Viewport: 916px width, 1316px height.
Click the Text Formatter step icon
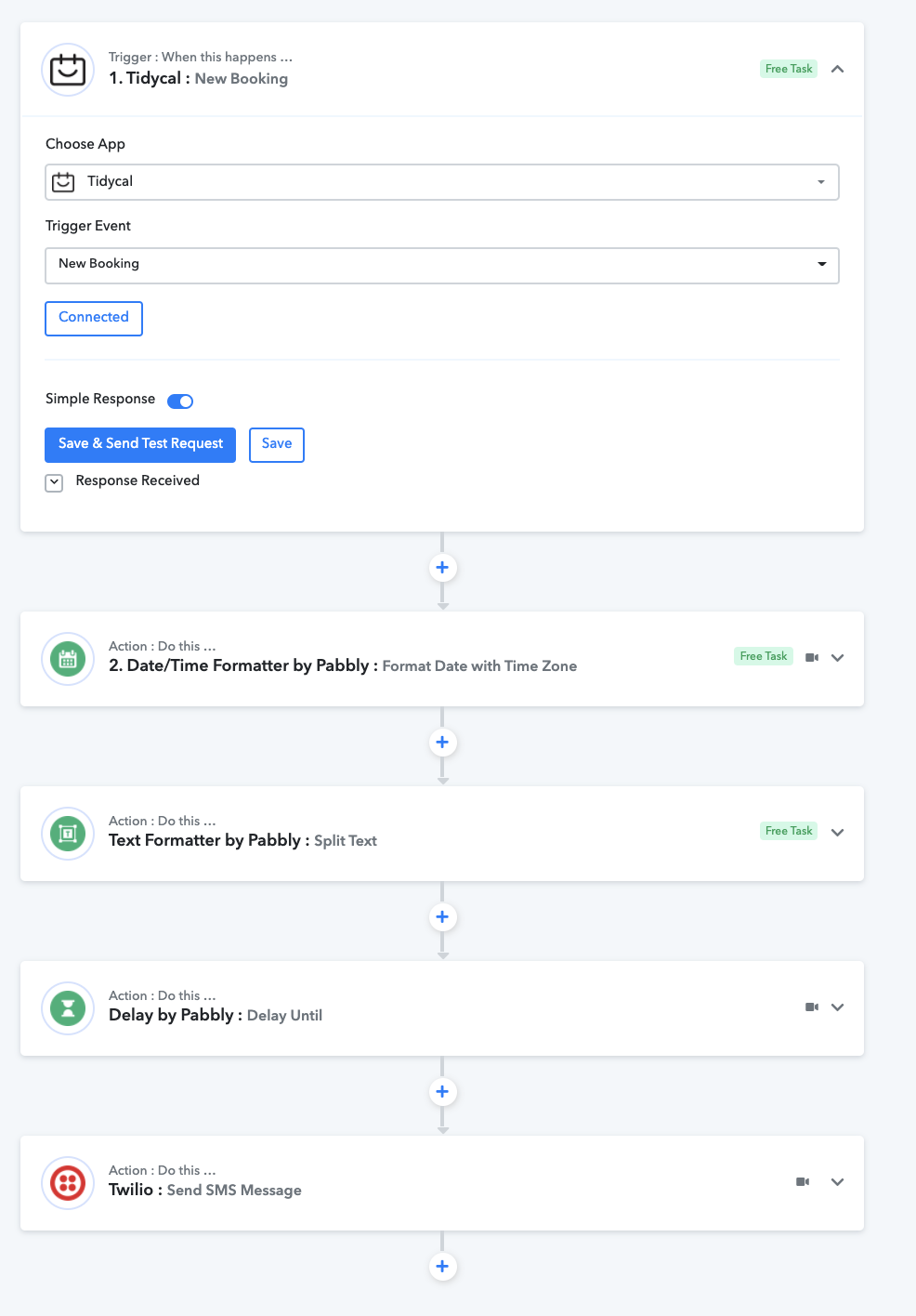pyautogui.click(x=68, y=834)
